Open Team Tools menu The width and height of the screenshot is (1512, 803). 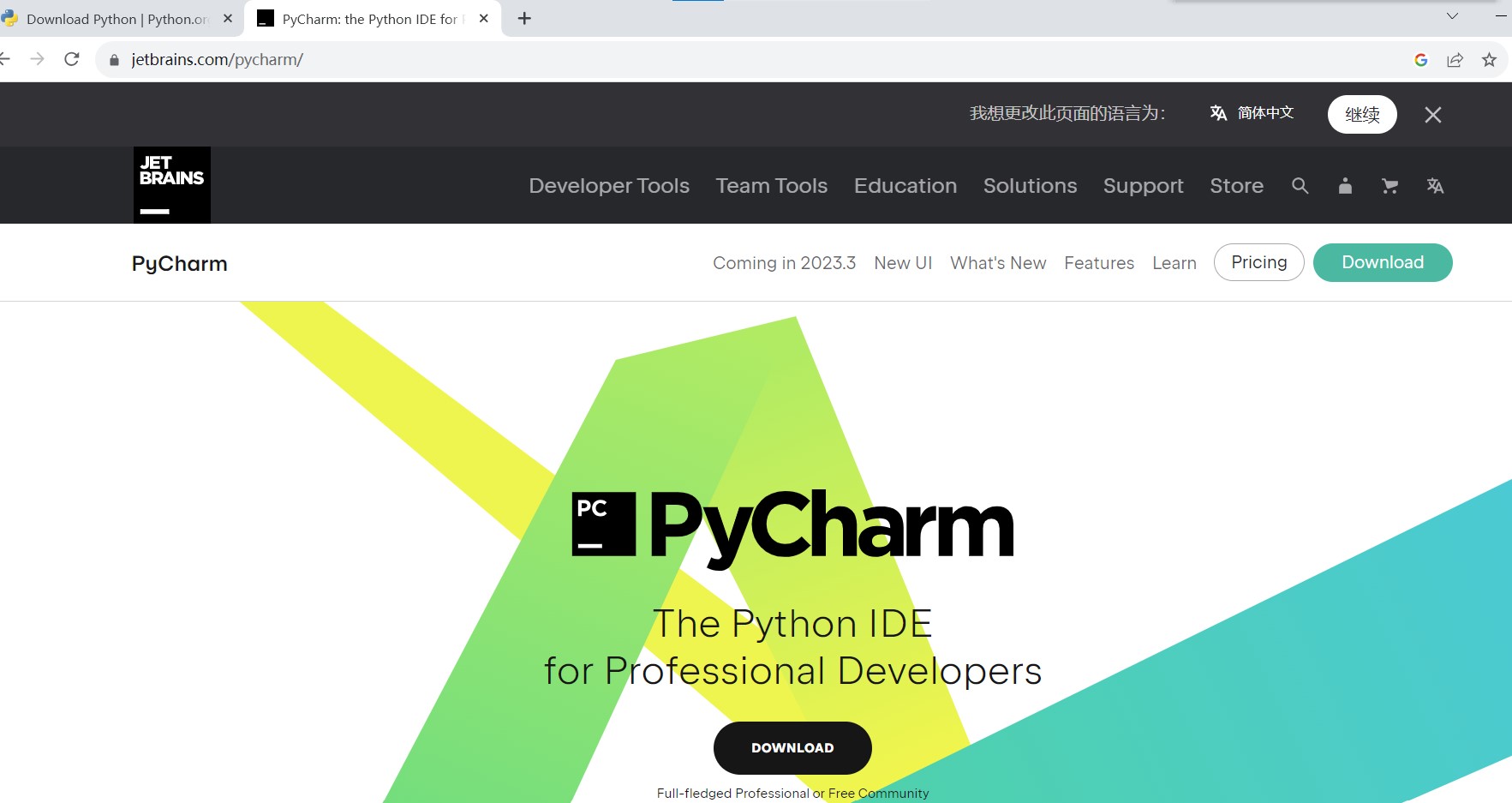[x=772, y=186]
